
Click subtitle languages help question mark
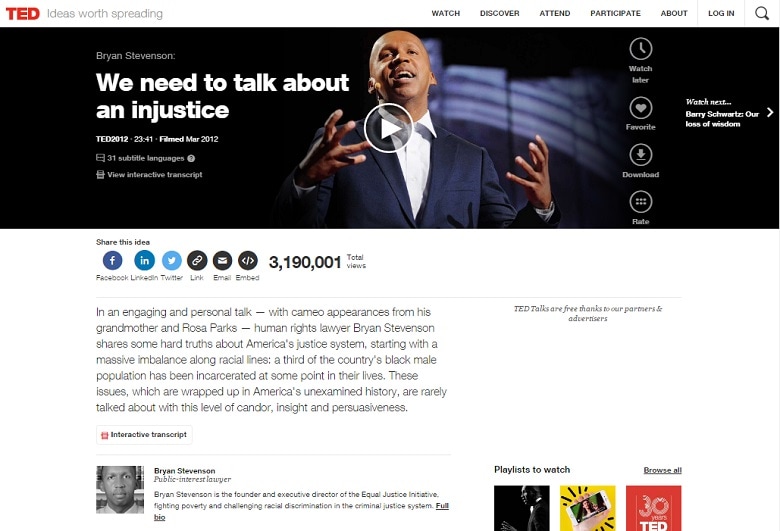[191, 158]
